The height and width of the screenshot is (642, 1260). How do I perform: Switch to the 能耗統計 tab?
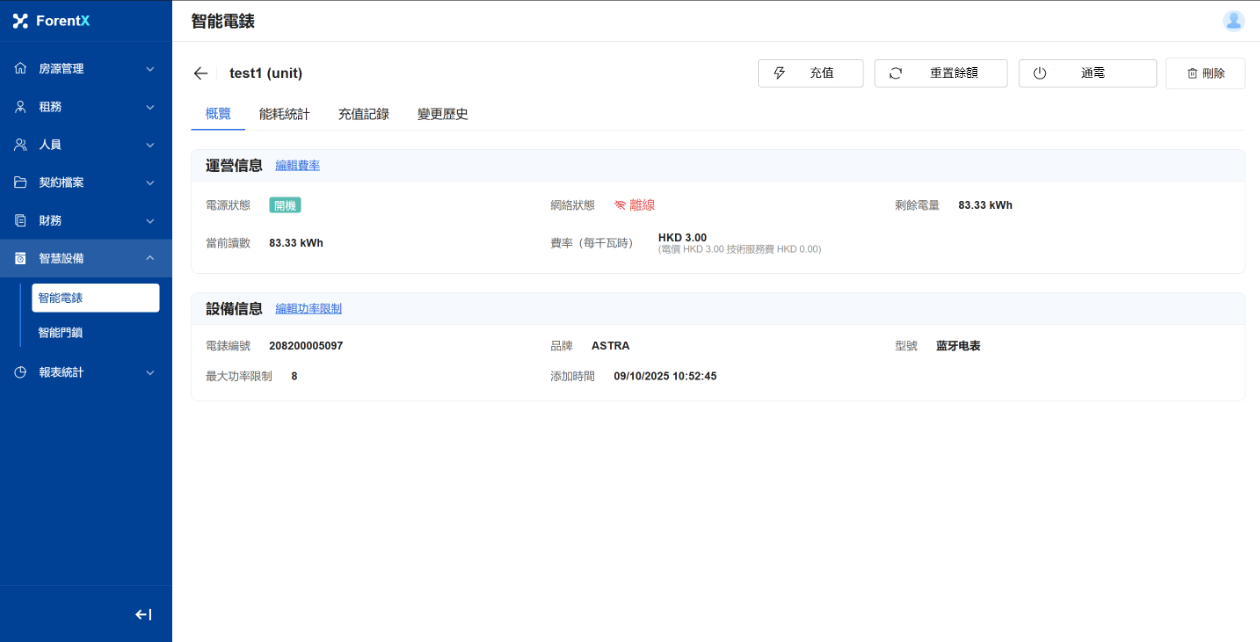(x=284, y=114)
